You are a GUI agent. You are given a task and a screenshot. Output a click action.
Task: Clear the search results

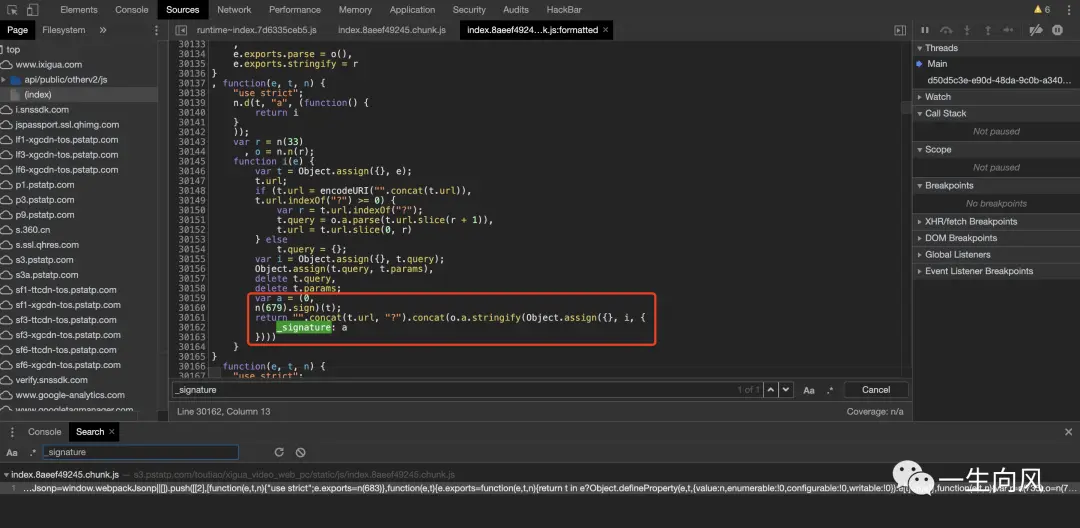coord(300,452)
